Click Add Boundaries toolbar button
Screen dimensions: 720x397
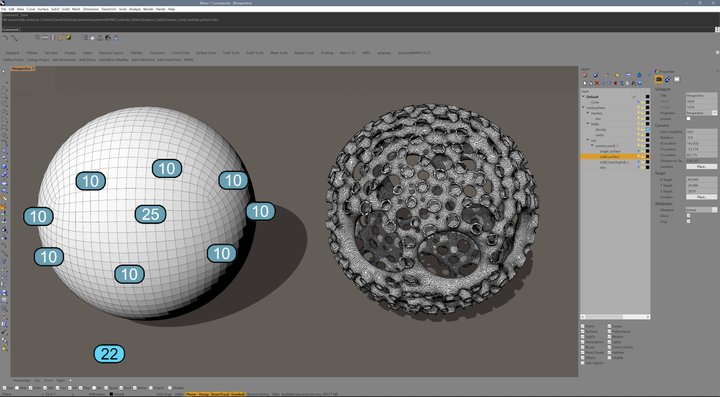(x=64, y=60)
